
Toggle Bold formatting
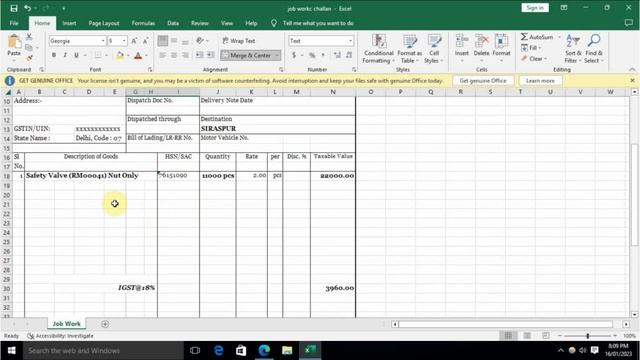coord(53,55)
